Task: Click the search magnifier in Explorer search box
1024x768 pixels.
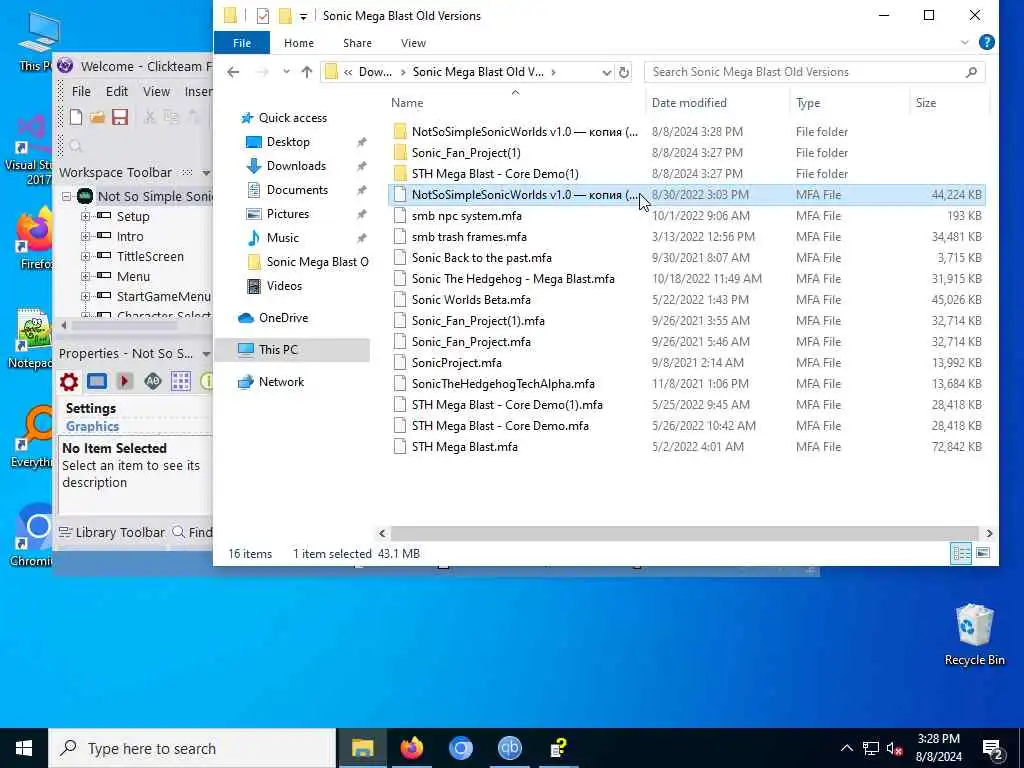Action: click(x=971, y=72)
